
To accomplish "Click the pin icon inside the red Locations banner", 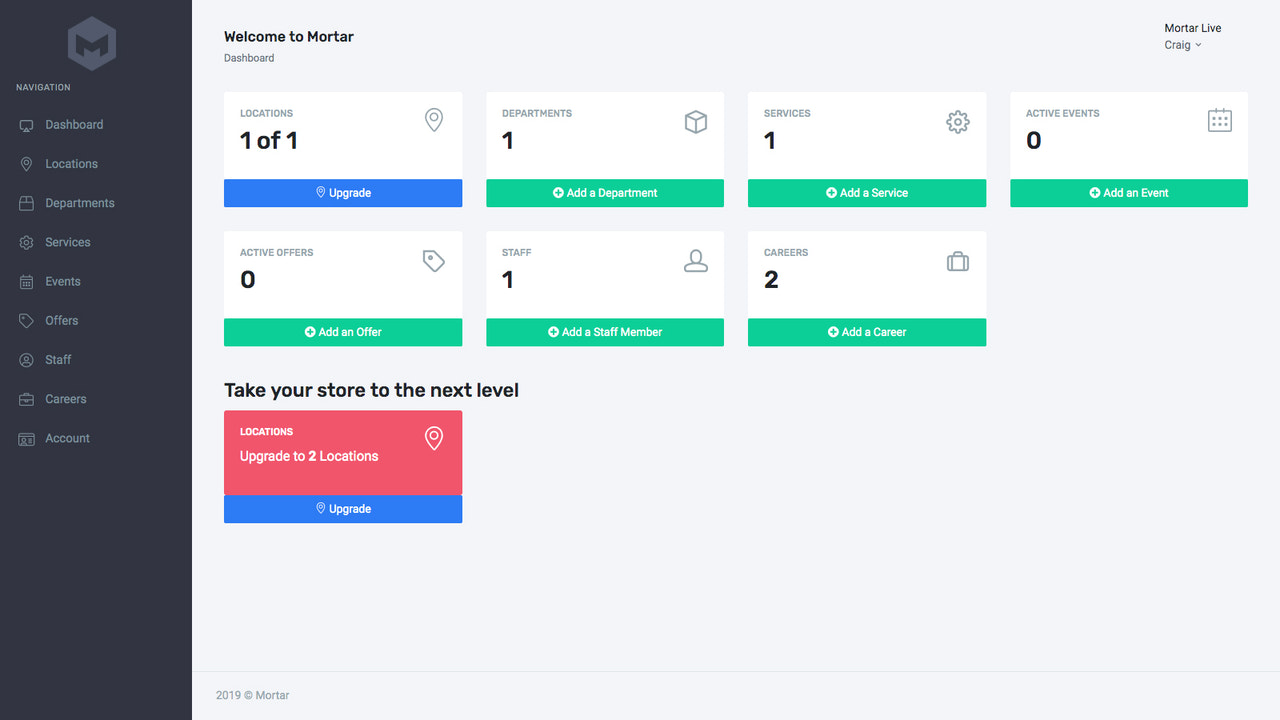I will [434, 438].
